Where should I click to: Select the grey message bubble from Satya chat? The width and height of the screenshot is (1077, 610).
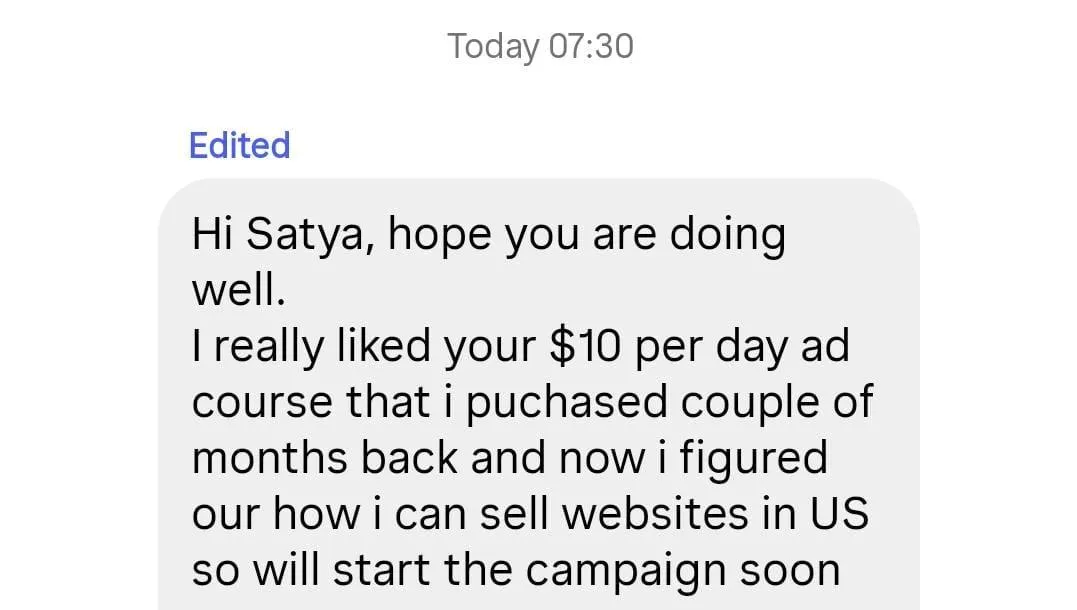[x=539, y=394]
